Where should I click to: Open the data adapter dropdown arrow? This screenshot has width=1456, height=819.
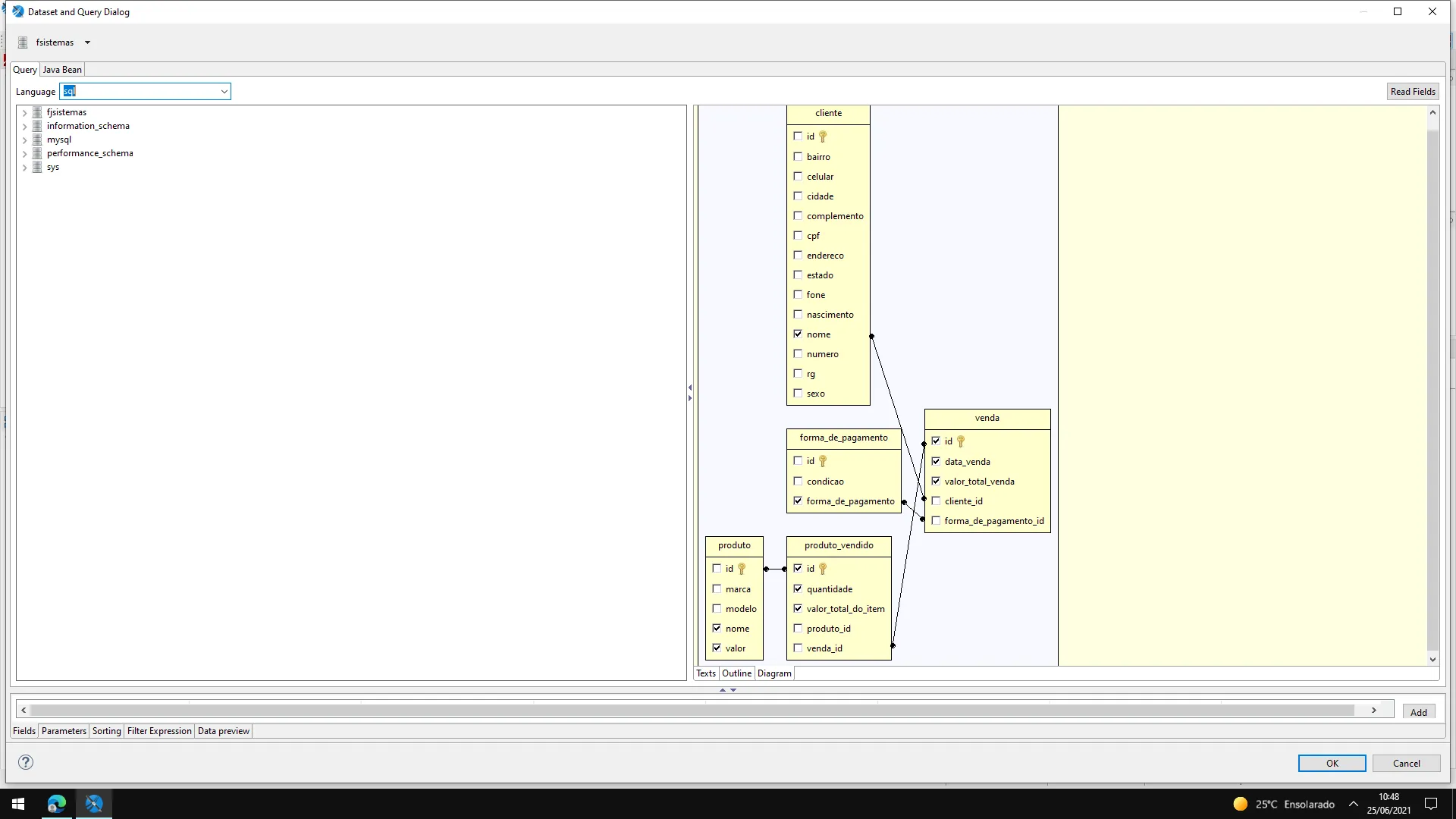coord(87,42)
